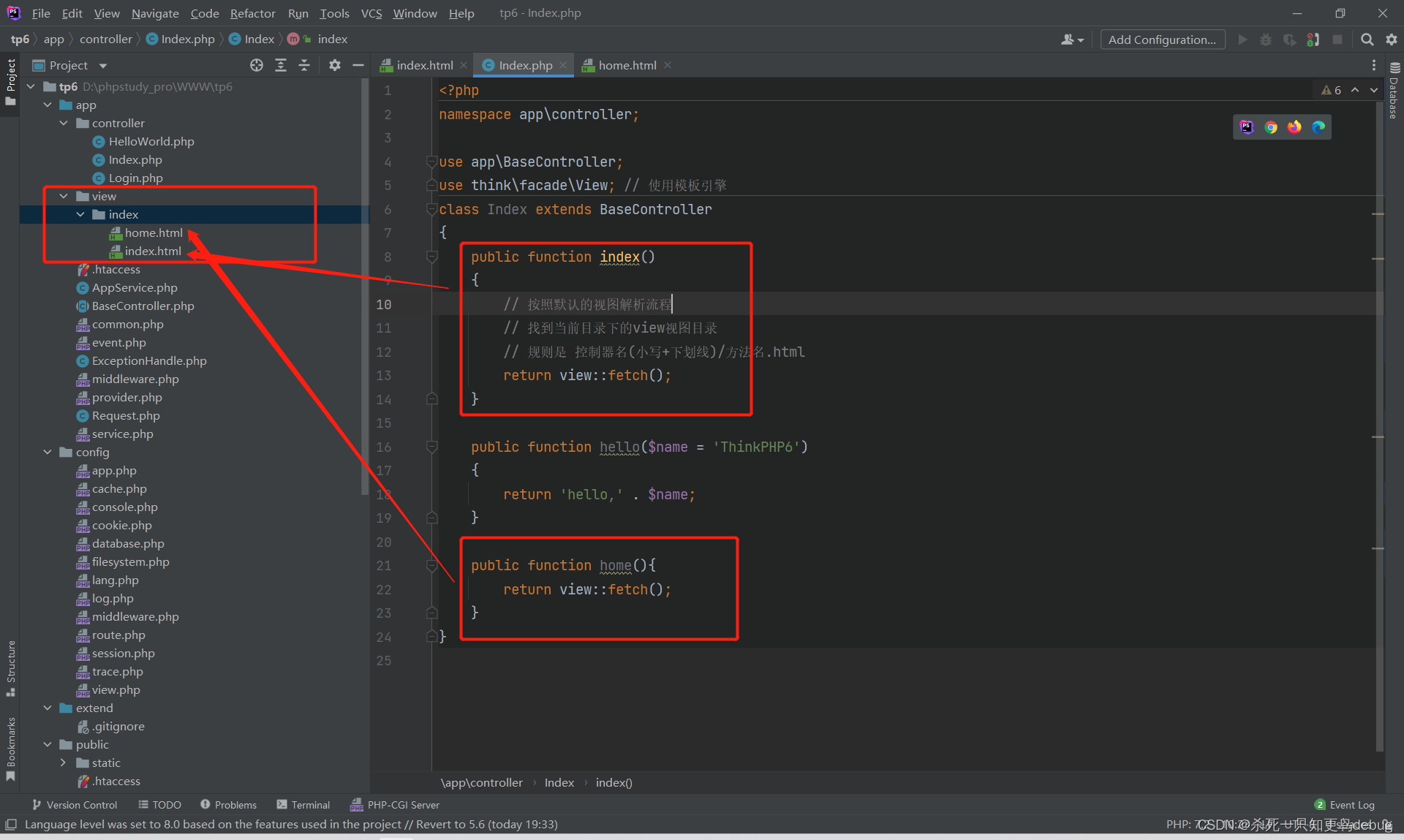Click the warnings indicator showing 6
The height and width of the screenshot is (840, 1404).
(1331, 90)
